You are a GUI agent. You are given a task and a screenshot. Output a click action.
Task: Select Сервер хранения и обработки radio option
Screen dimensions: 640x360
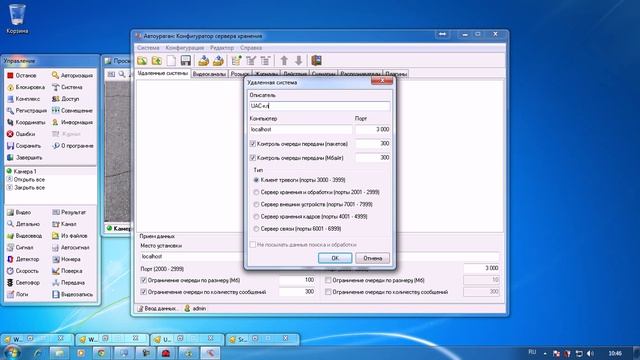pos(256,192)
